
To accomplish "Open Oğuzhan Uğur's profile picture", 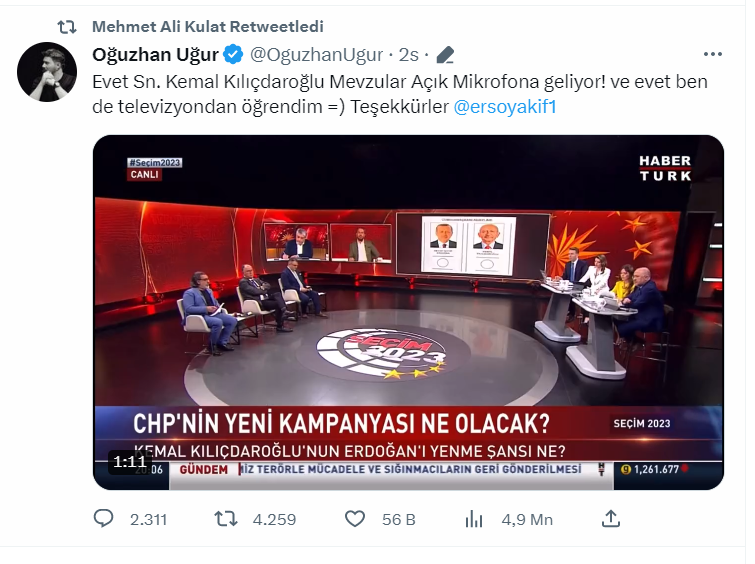I will pyautogui.click(x=47, y=72).
